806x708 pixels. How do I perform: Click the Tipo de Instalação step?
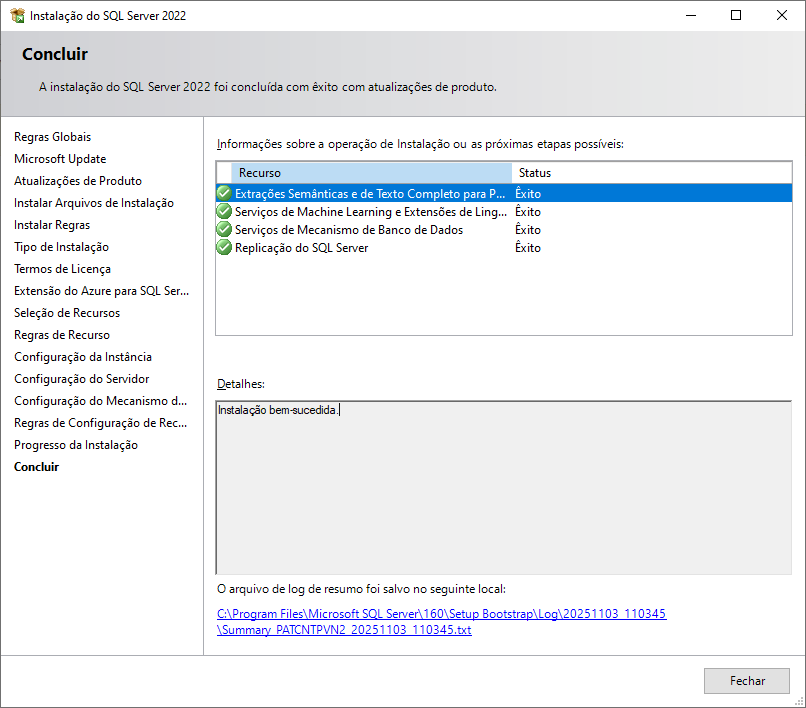(61, 247)
